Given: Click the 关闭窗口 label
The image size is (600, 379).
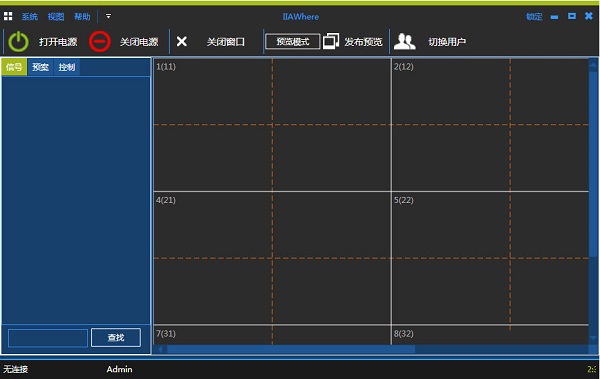Looking at the screenshot, I should [x=226, y=42].
